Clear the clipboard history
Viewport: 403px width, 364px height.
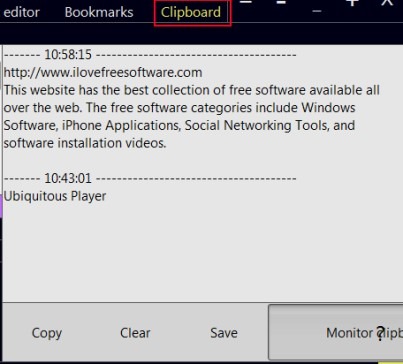coord(135,333)
